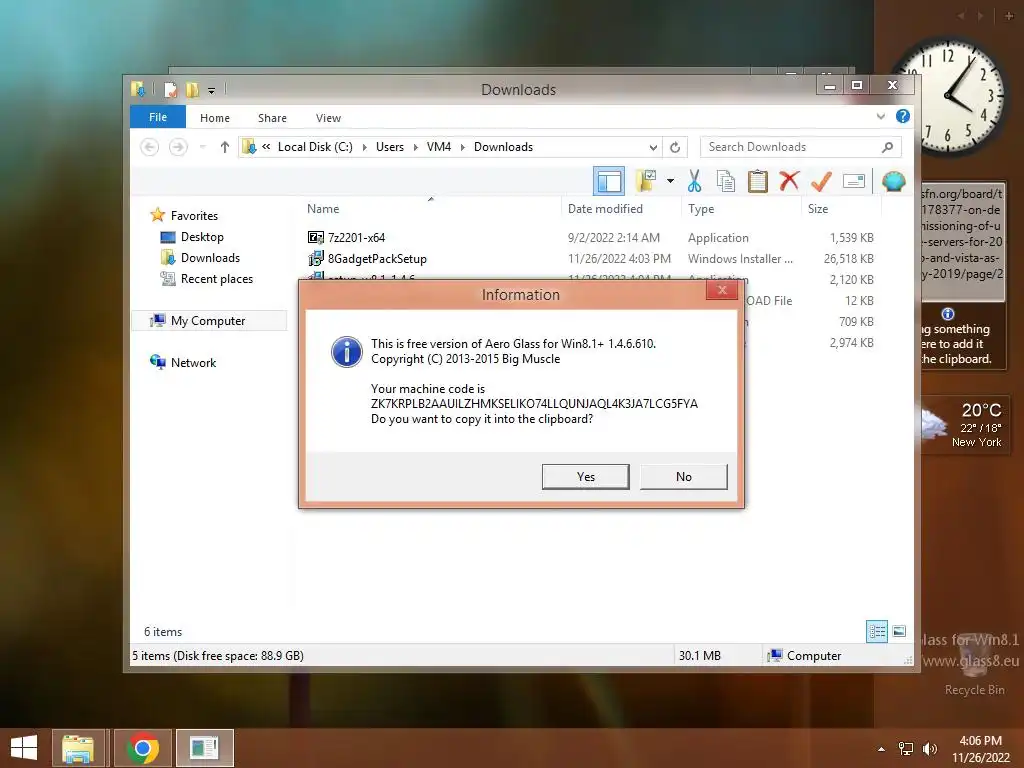
Task: Click No in the Information dialog
Action: point(683,477)
